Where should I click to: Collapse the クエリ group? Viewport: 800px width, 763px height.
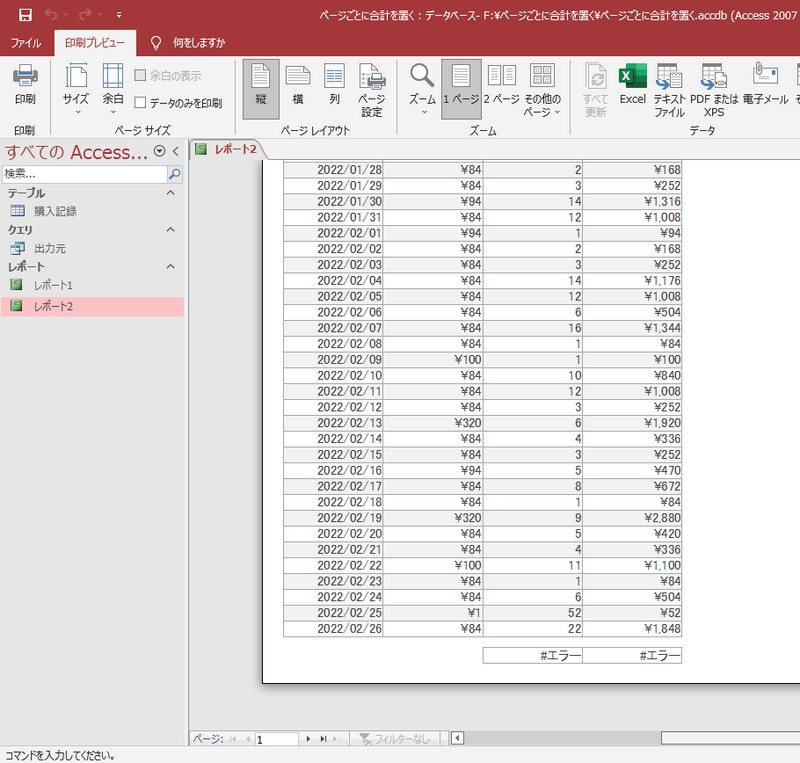[171, 230]
